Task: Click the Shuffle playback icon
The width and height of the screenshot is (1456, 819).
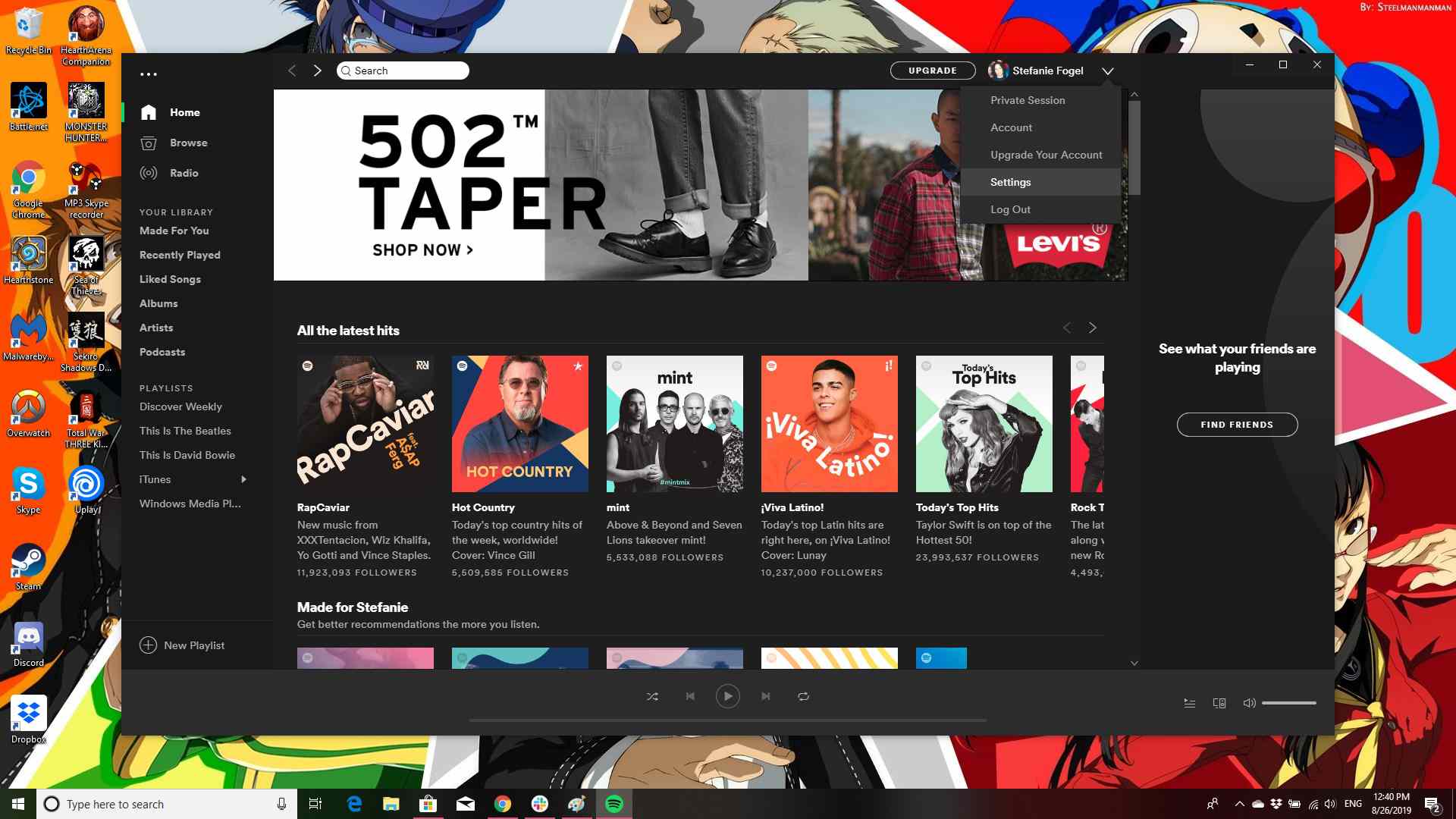Action: (x=652, y=695)
